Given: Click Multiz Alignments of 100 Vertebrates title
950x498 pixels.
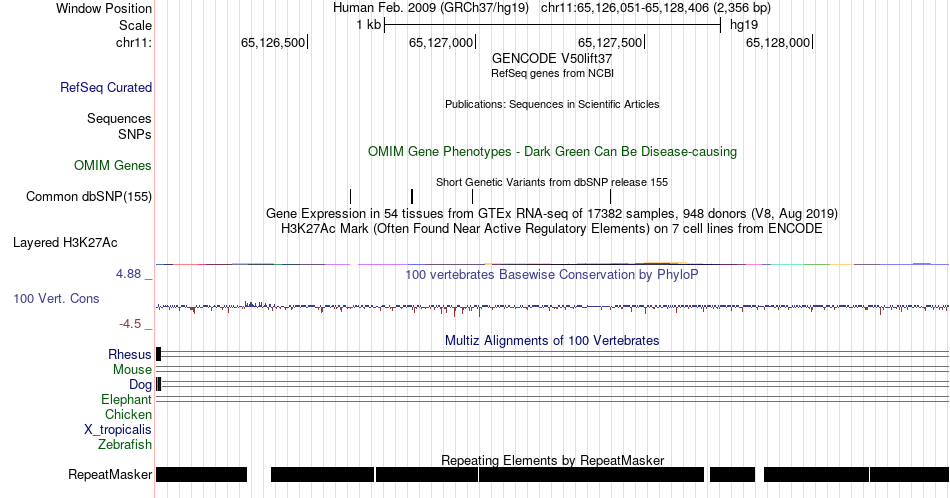Looking at the screenshot, I should [552, 340].
